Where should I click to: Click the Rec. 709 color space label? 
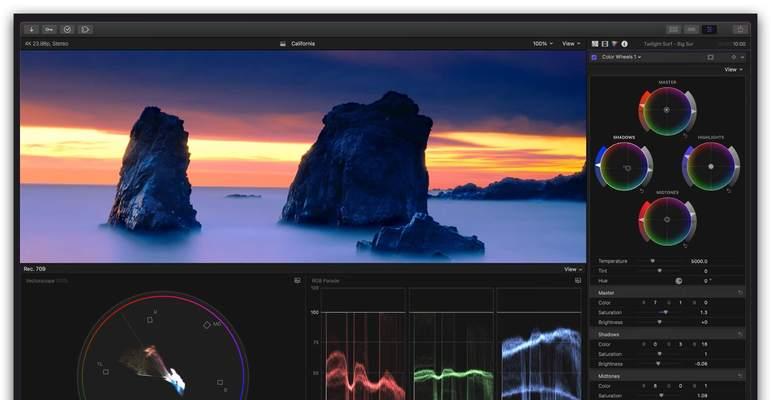coord(34,269)
